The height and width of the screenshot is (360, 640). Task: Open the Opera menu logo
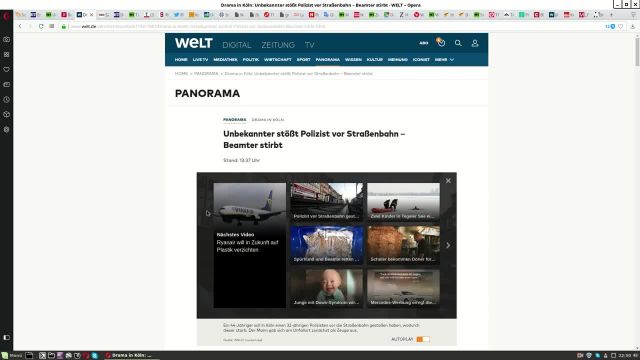[6, 16]
